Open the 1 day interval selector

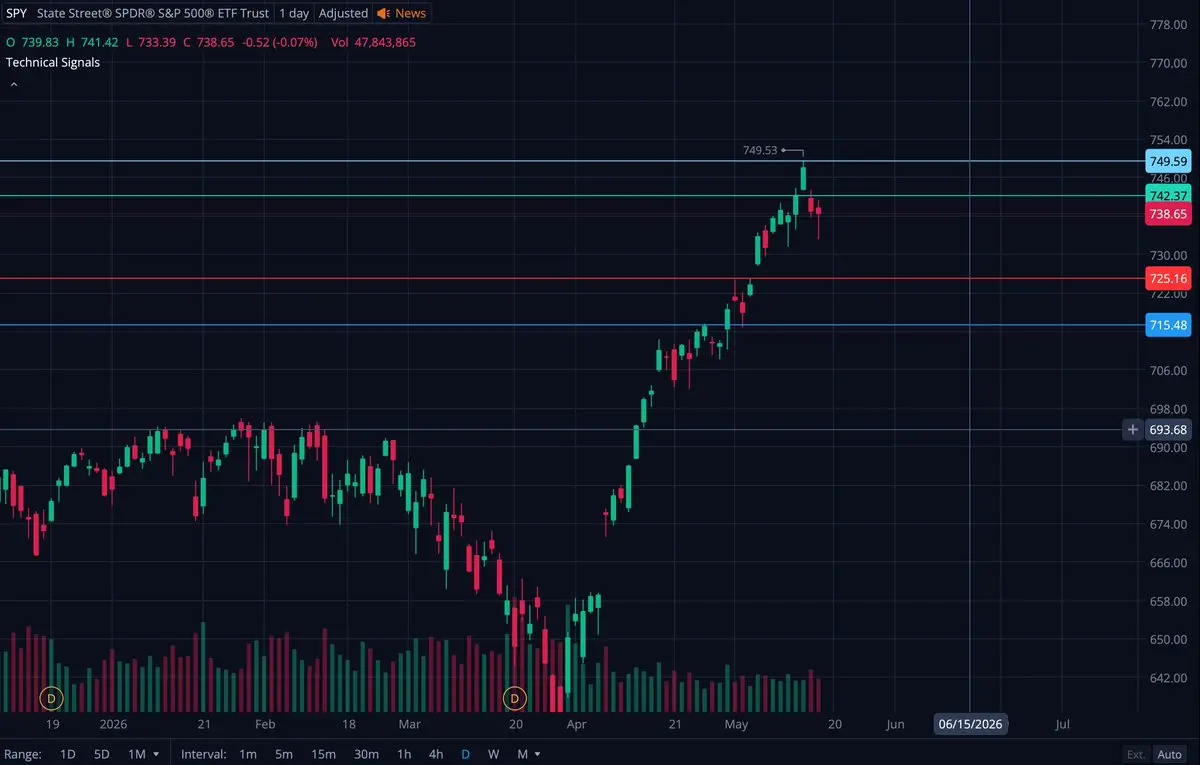pyautogui.click(x=294, y=13)
